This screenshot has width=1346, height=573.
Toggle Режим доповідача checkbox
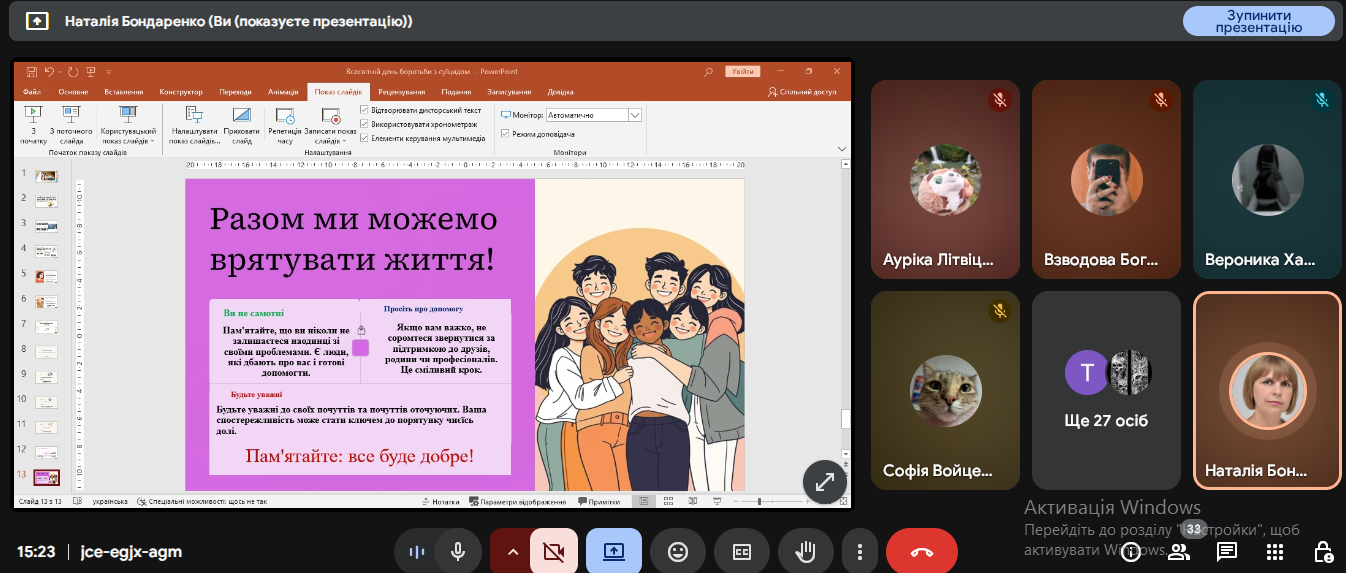(505, 133)
